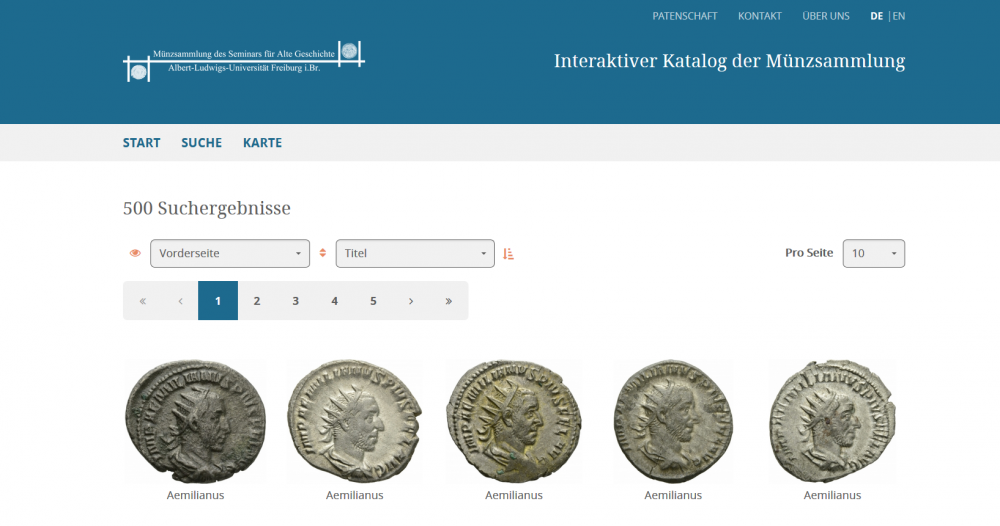Jump to the last page arrow
Screen dimensions: 1000x526
click(448, 301)
